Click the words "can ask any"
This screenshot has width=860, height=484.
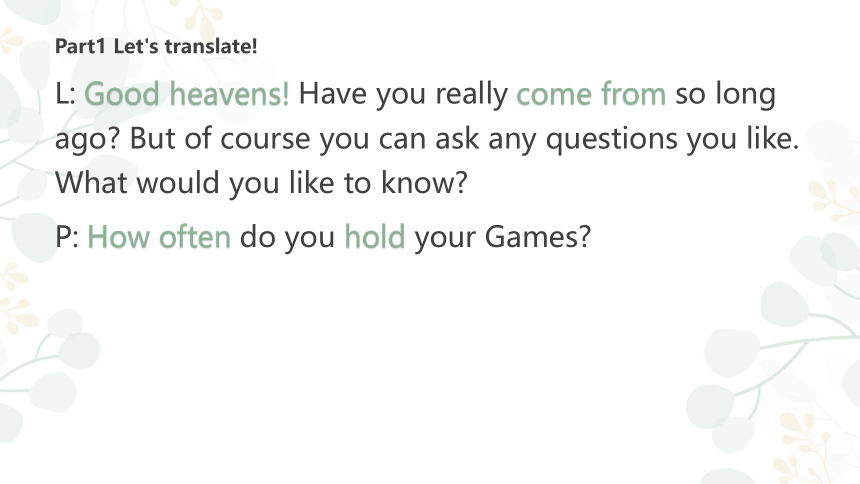[457, 140]
